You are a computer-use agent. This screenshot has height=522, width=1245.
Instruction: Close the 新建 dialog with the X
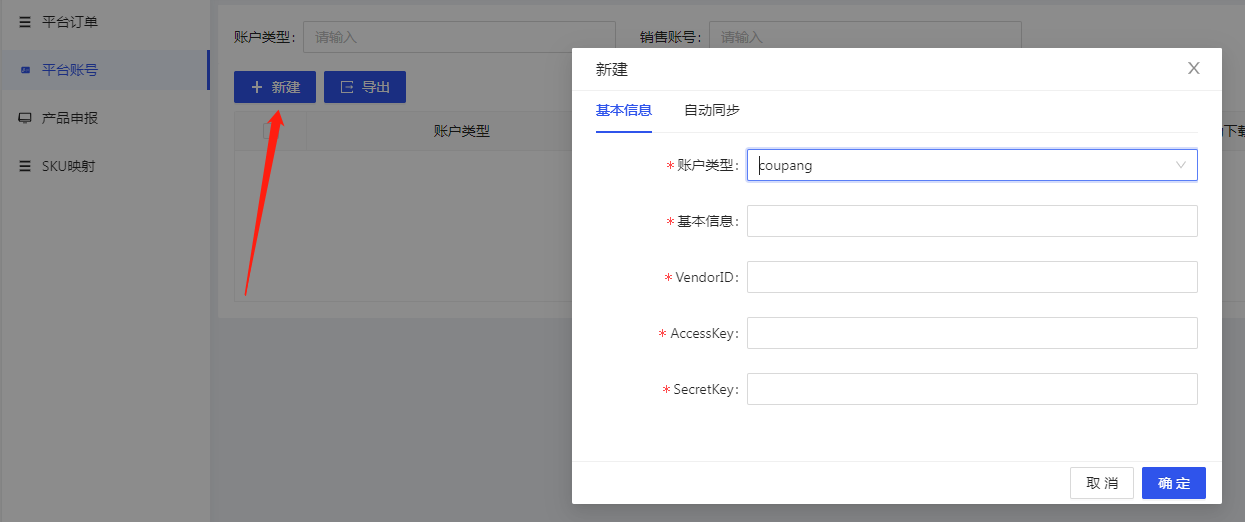[1193, 68]
